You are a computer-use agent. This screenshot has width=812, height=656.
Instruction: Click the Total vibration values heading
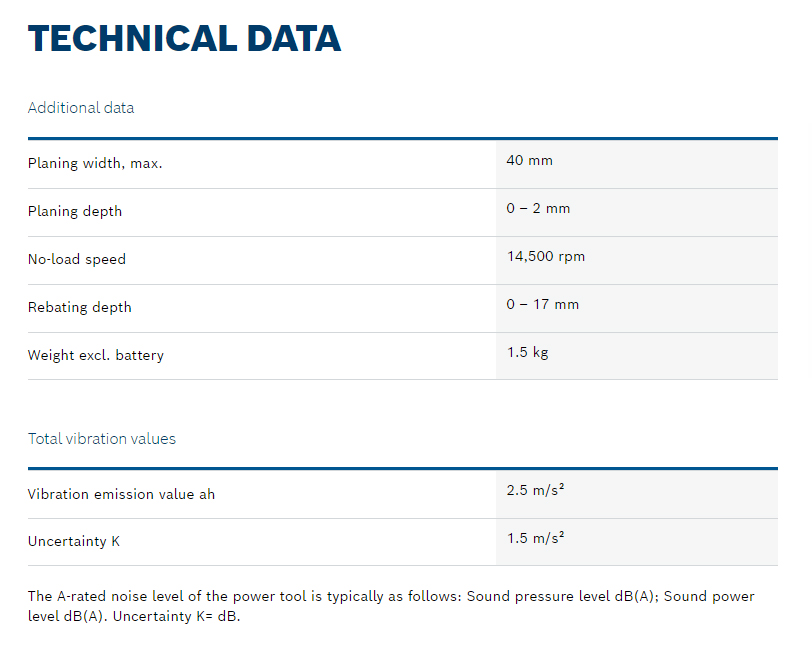[x=102, y=438]
